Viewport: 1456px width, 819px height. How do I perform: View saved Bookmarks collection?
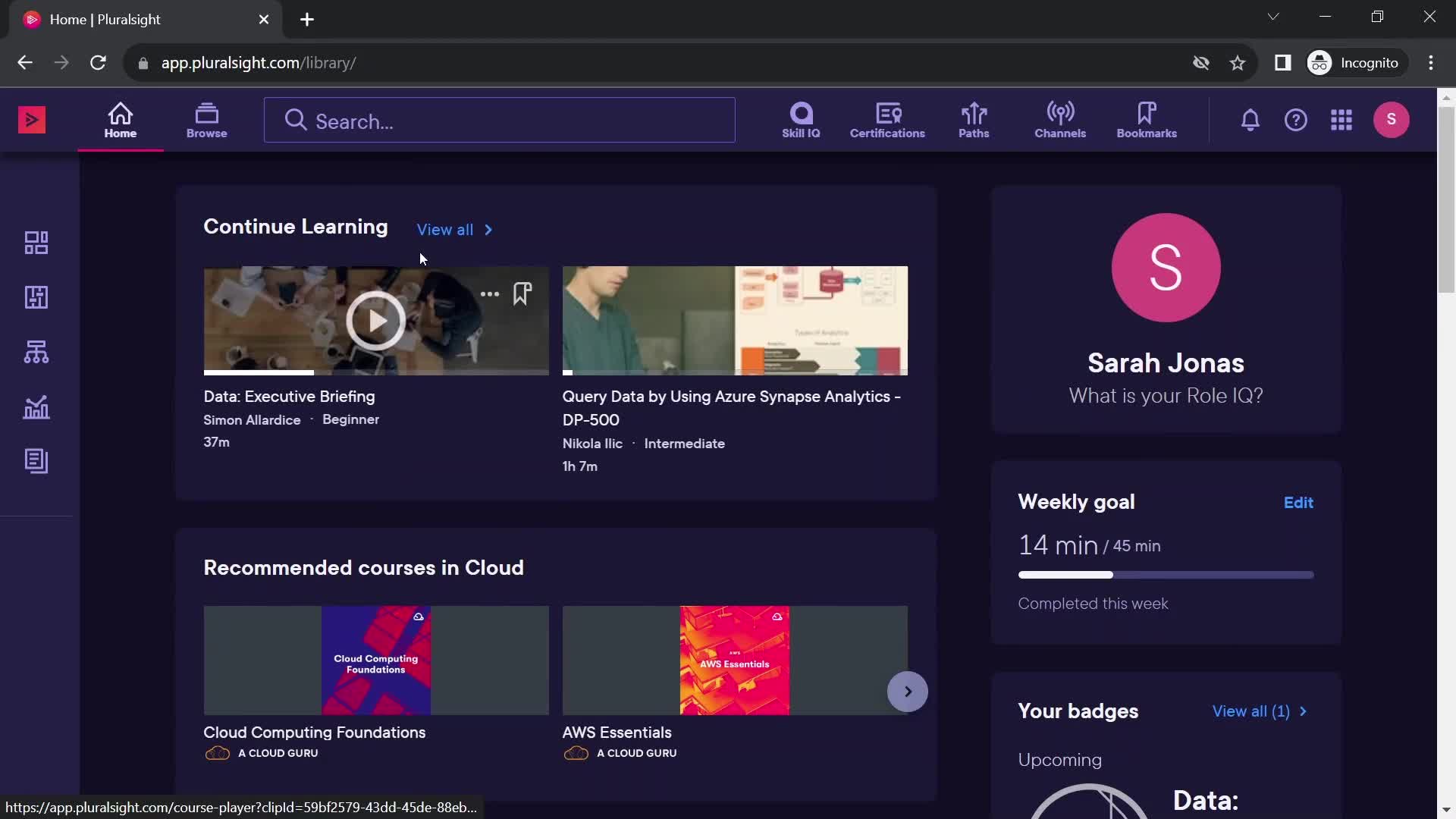[1147, 120]
